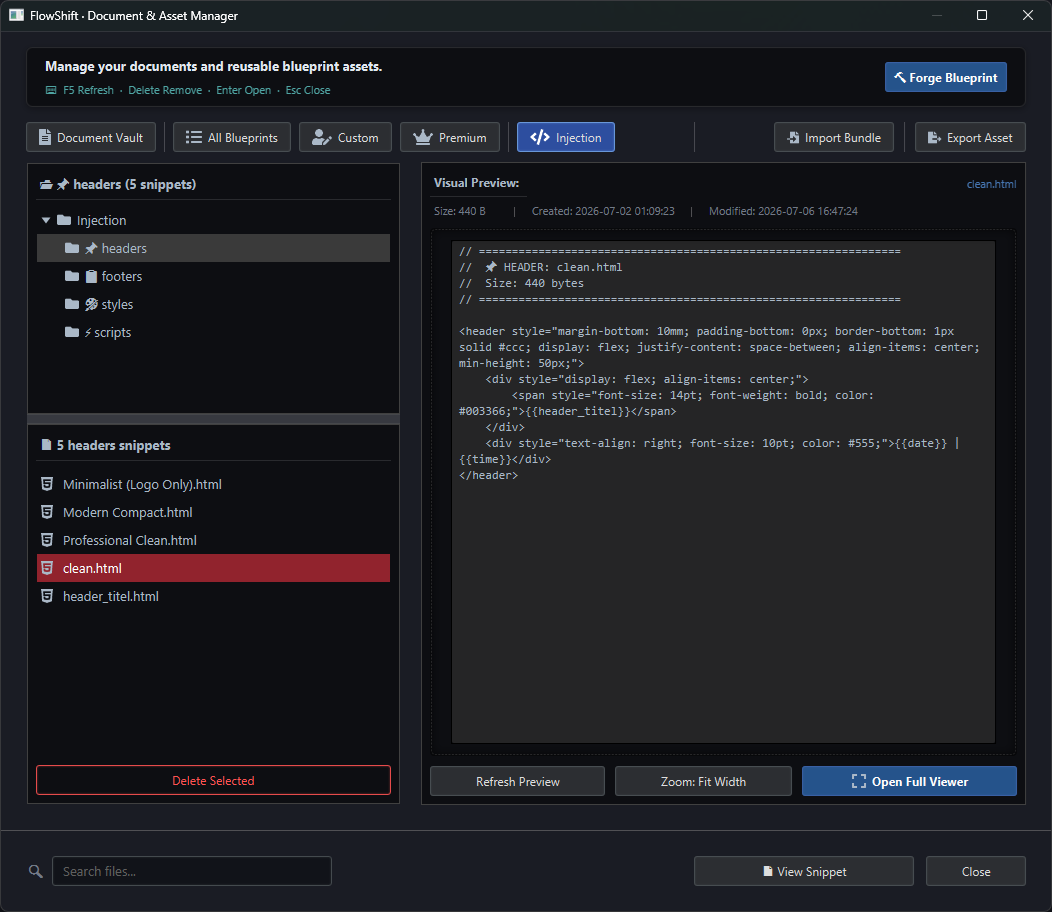Screen dimensions: 1052x912
Task: Maximize the FlowShift window
Action: coord(982,15)
